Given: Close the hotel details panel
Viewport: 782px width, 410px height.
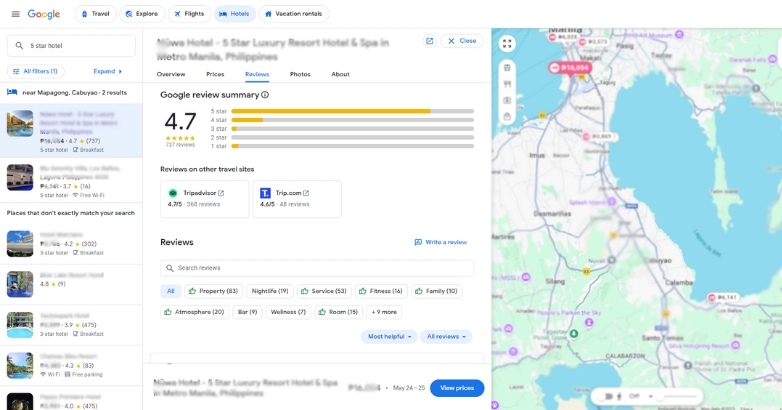Looking at the screenshot, I should [462, 41].
